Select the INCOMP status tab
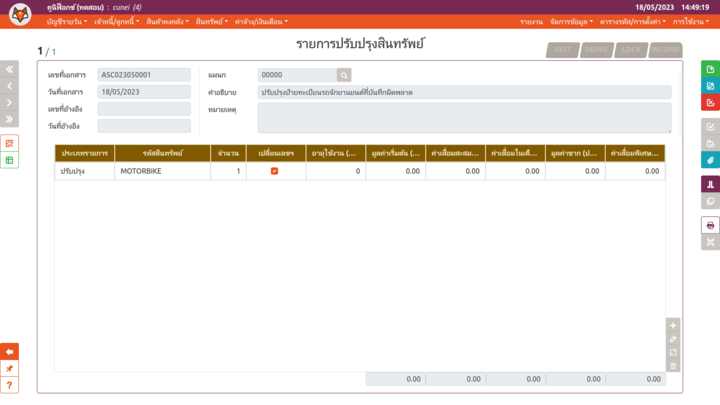Image resolution: width=720 pixels, height=405 pixels. pos(665,50)
